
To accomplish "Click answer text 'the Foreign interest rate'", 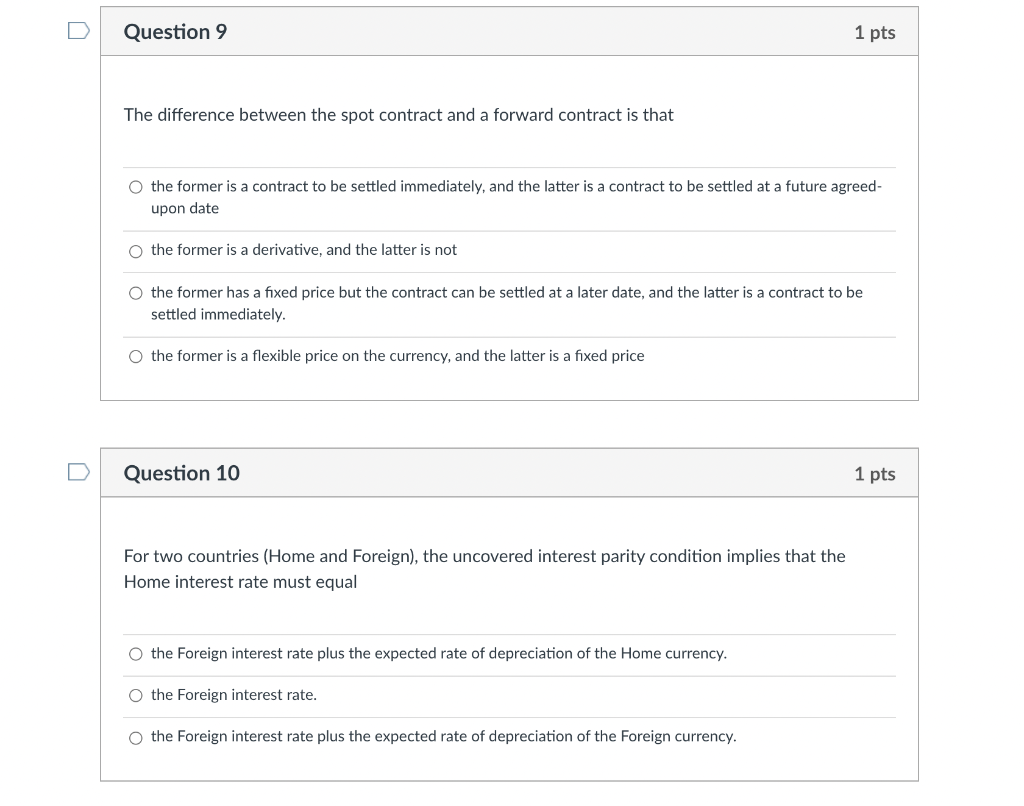I will 233,694.
